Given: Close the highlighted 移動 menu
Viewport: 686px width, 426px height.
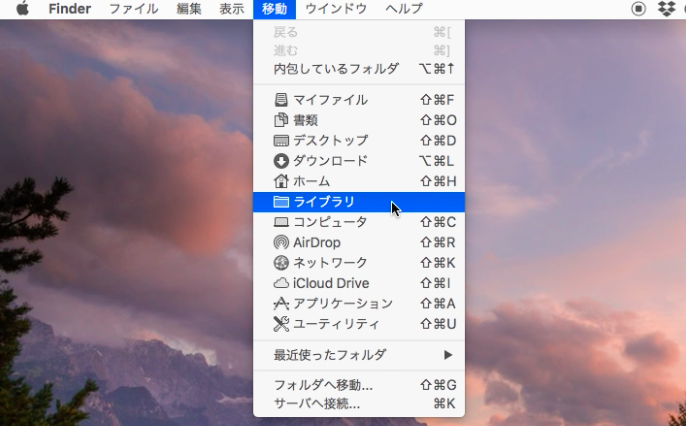Looking at the screenshot, I should coord(274,9).
